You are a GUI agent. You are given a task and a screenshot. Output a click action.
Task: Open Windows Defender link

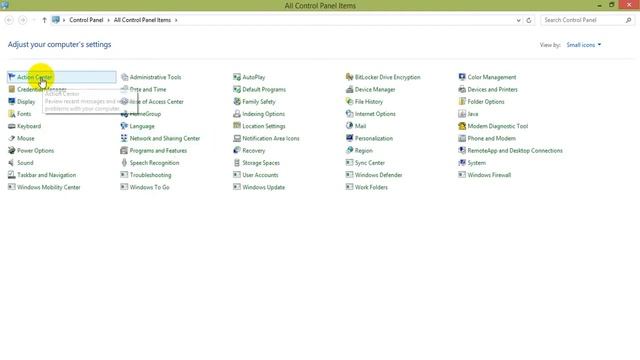pyautogui.click(x=378, y=175)
